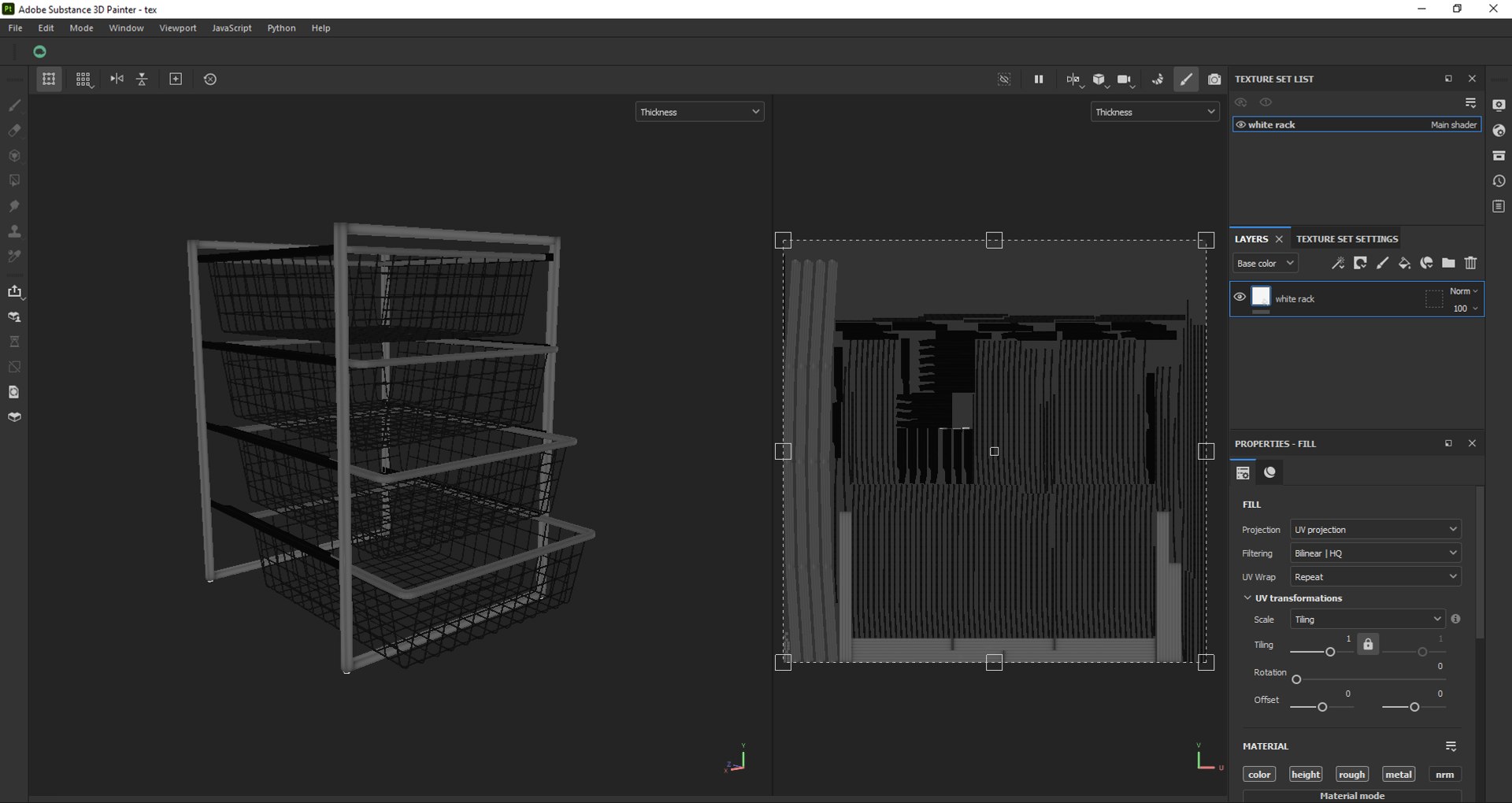Image resolution: width=1512 pixels, height=803 pixels.
Task: Select the Clone stamp tool
Action: (14, 231)
